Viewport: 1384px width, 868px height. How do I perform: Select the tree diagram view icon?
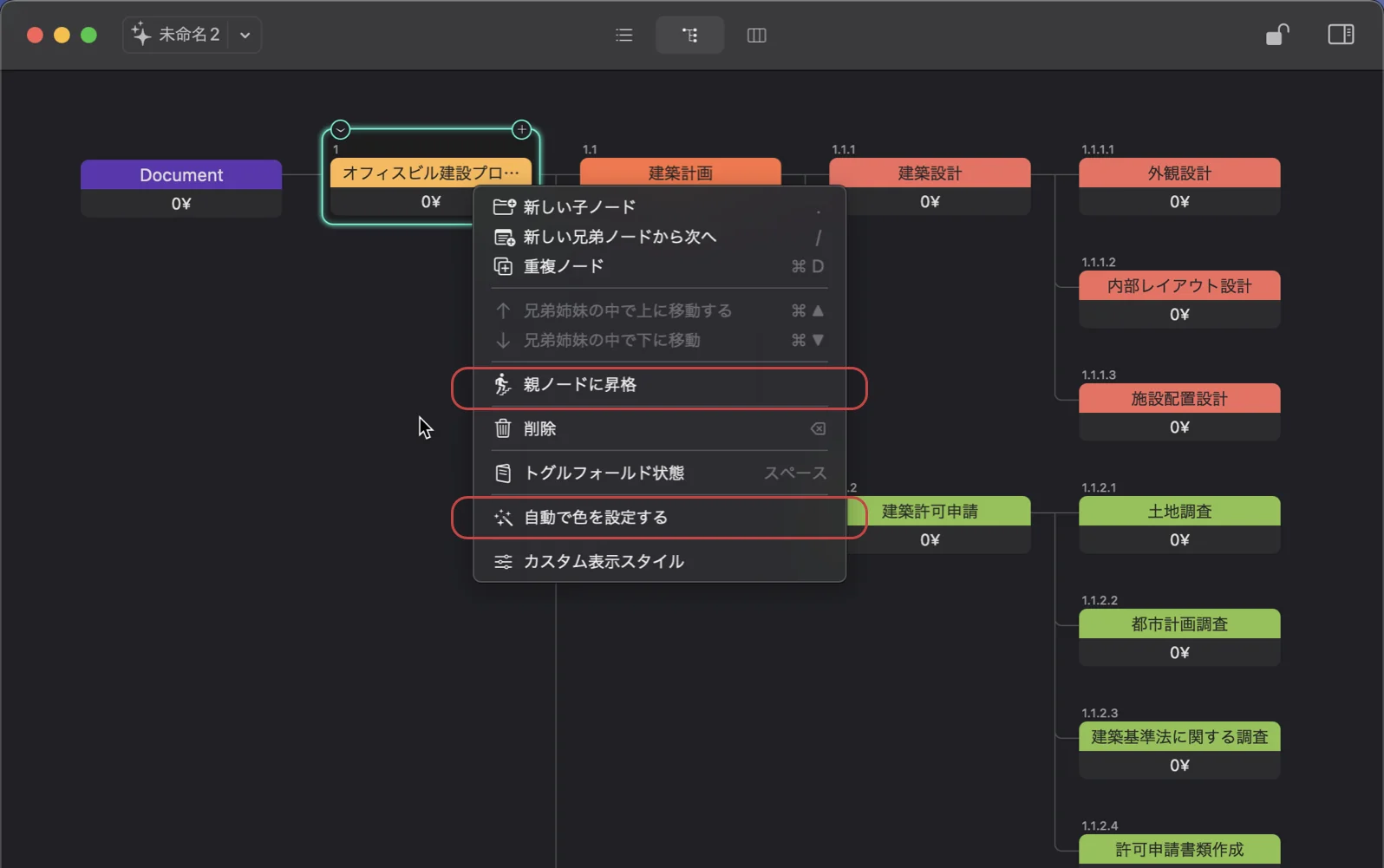(x=689, y=36)
